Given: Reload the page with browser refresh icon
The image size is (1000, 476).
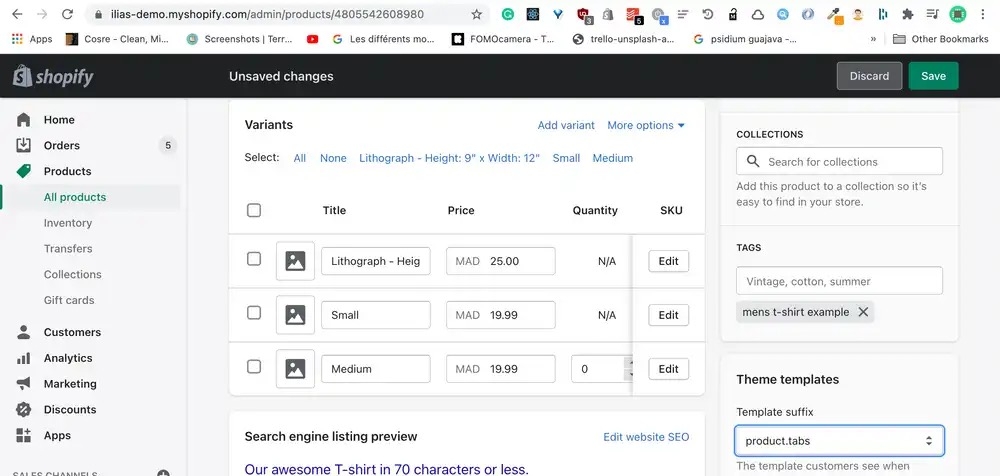Looking at the screenshot, I should coord(67,15).
